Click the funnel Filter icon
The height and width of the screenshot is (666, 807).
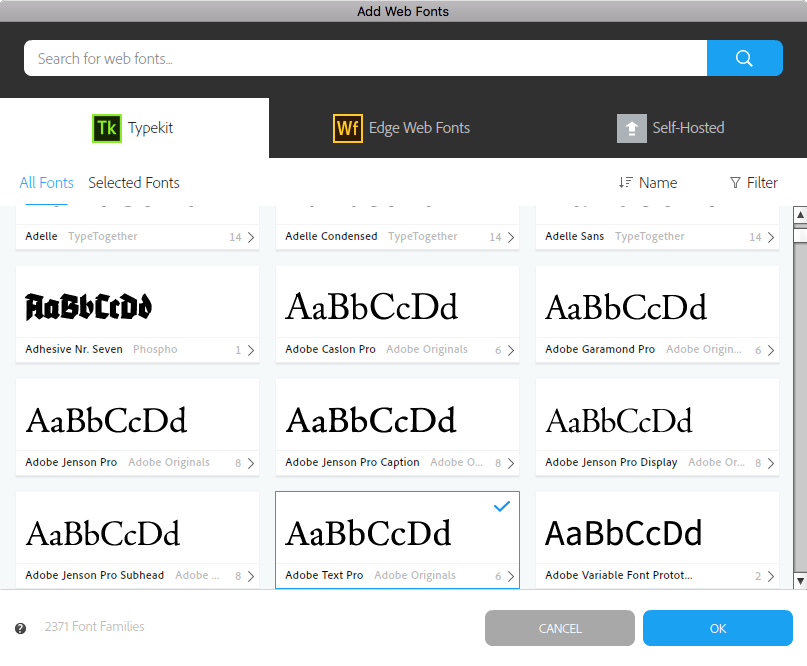735,182
